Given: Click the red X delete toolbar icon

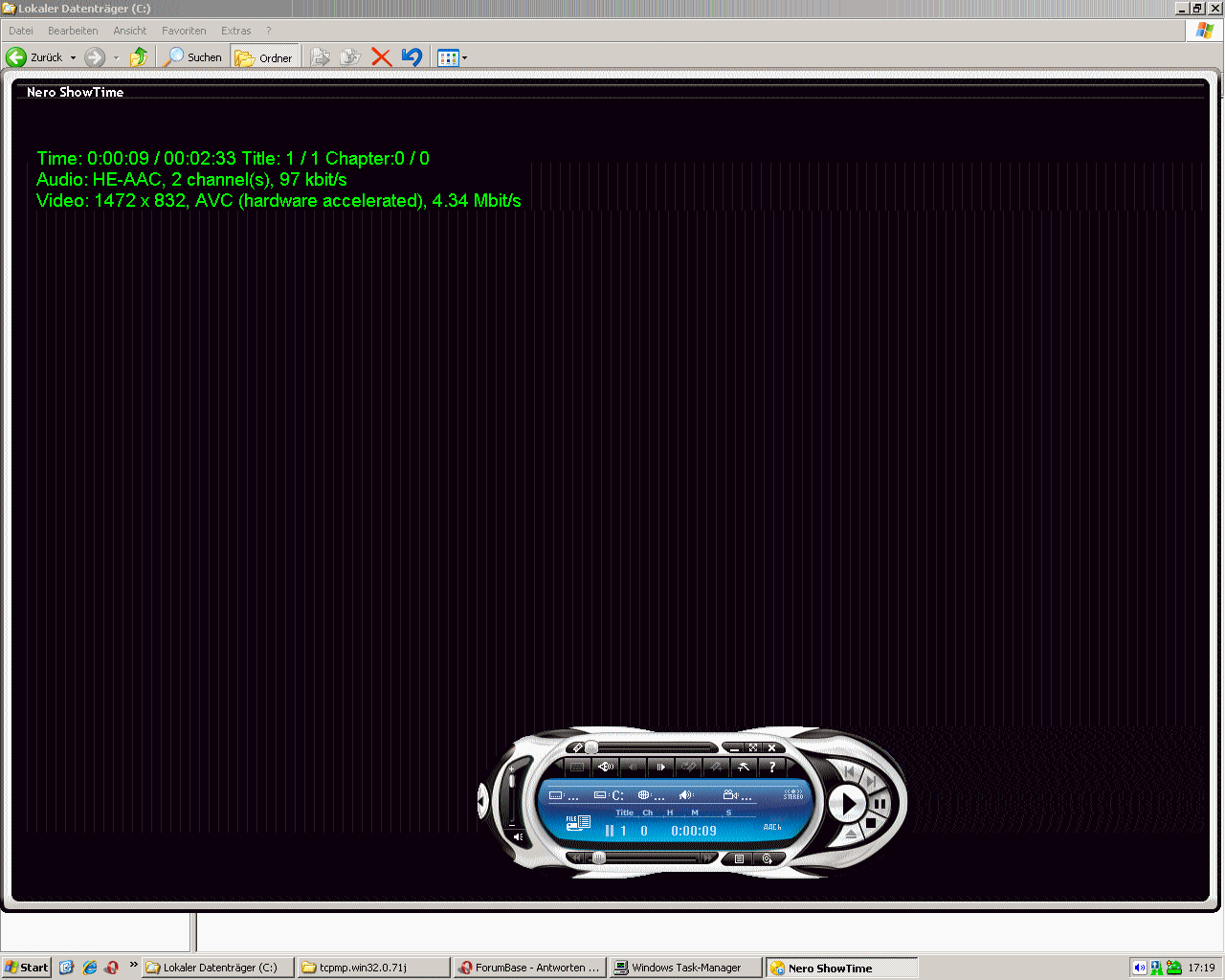Looking at the screenshot, I should (381, 57).
